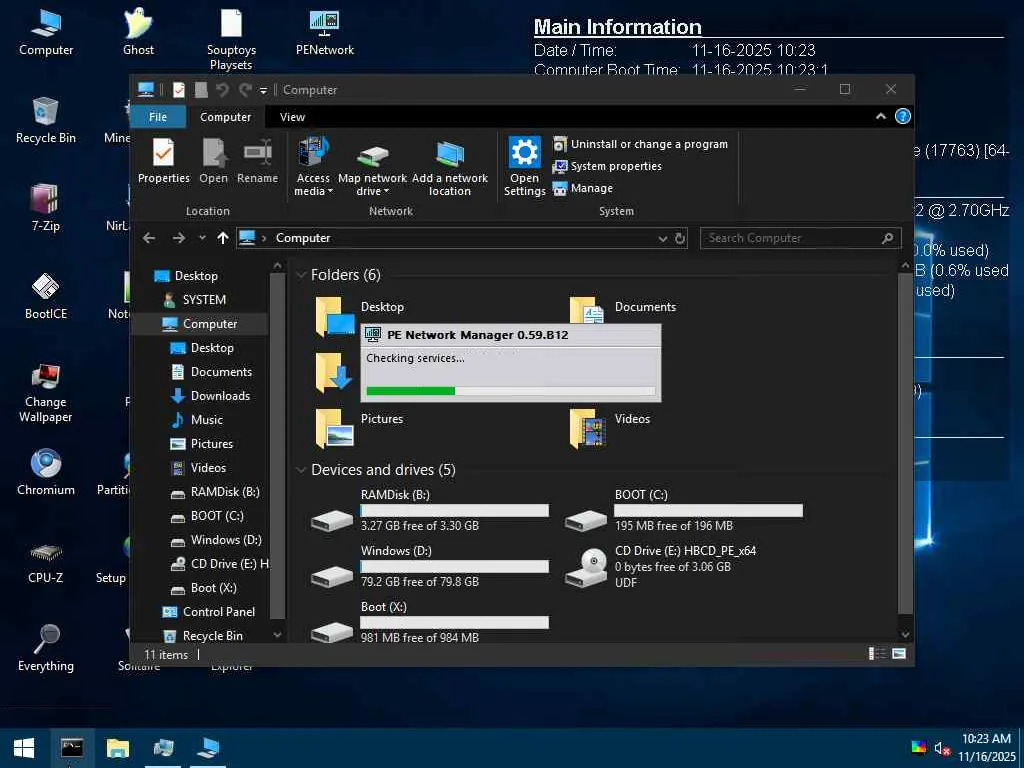The width and height of the screenshot is (1024, 768).
Task: Click Manage in System group
Action: pos(583,188)
